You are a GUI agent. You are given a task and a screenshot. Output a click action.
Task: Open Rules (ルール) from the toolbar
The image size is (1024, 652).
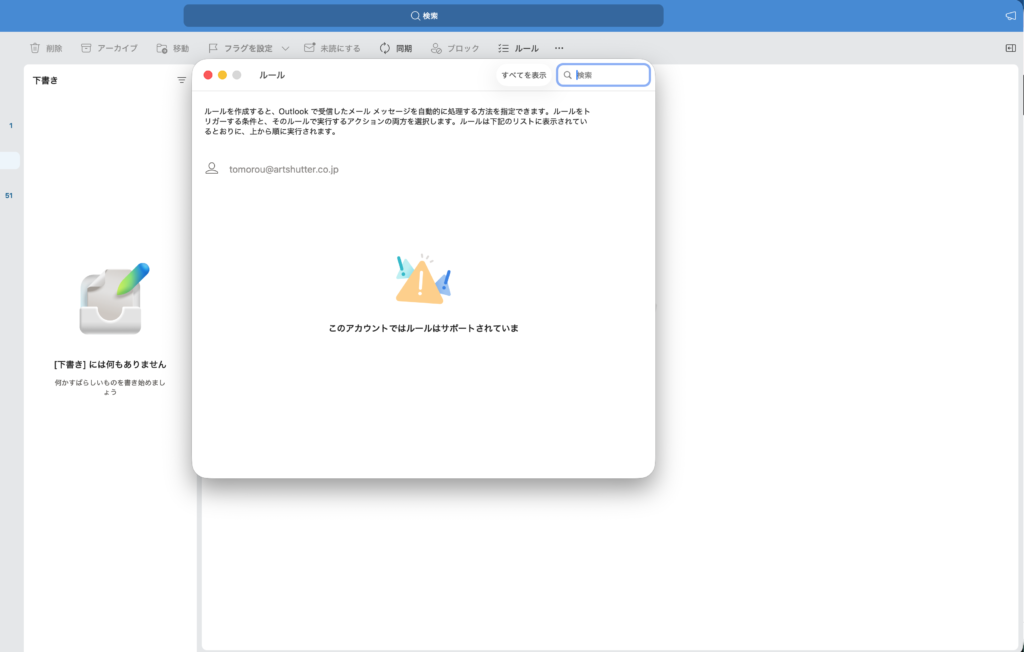518,48
